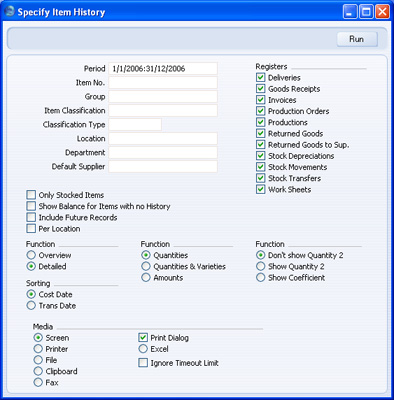Select the Amounts radio button

coord(146,278)
